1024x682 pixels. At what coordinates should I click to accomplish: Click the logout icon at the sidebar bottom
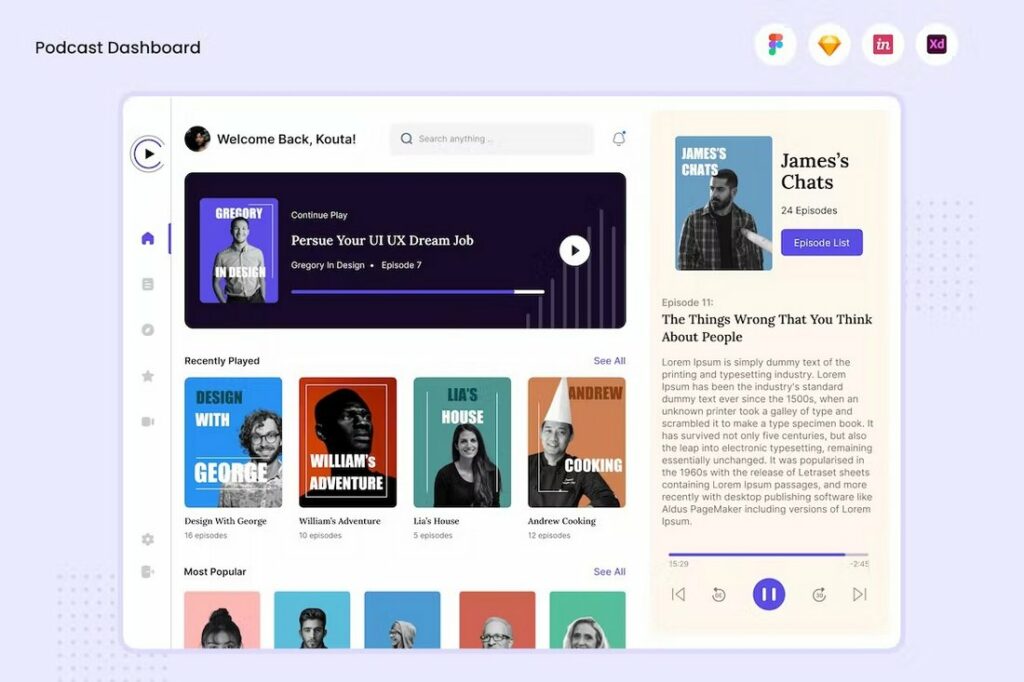pyautogui.click(x=147, y=572)
